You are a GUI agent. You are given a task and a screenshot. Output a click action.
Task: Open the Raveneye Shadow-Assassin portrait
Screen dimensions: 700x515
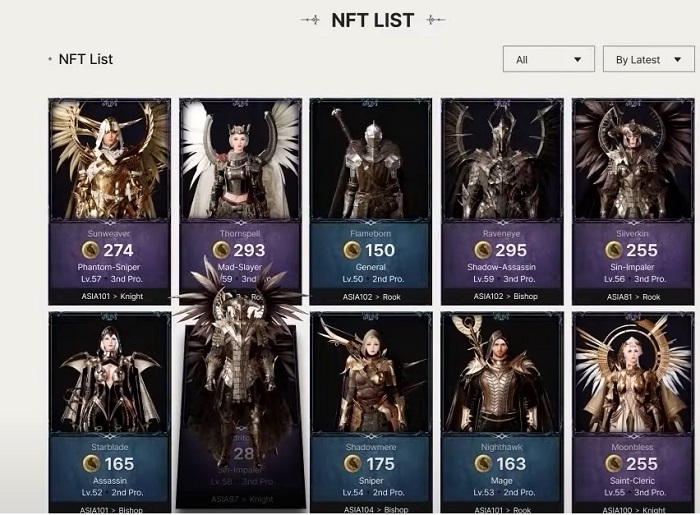click(501, 160)
